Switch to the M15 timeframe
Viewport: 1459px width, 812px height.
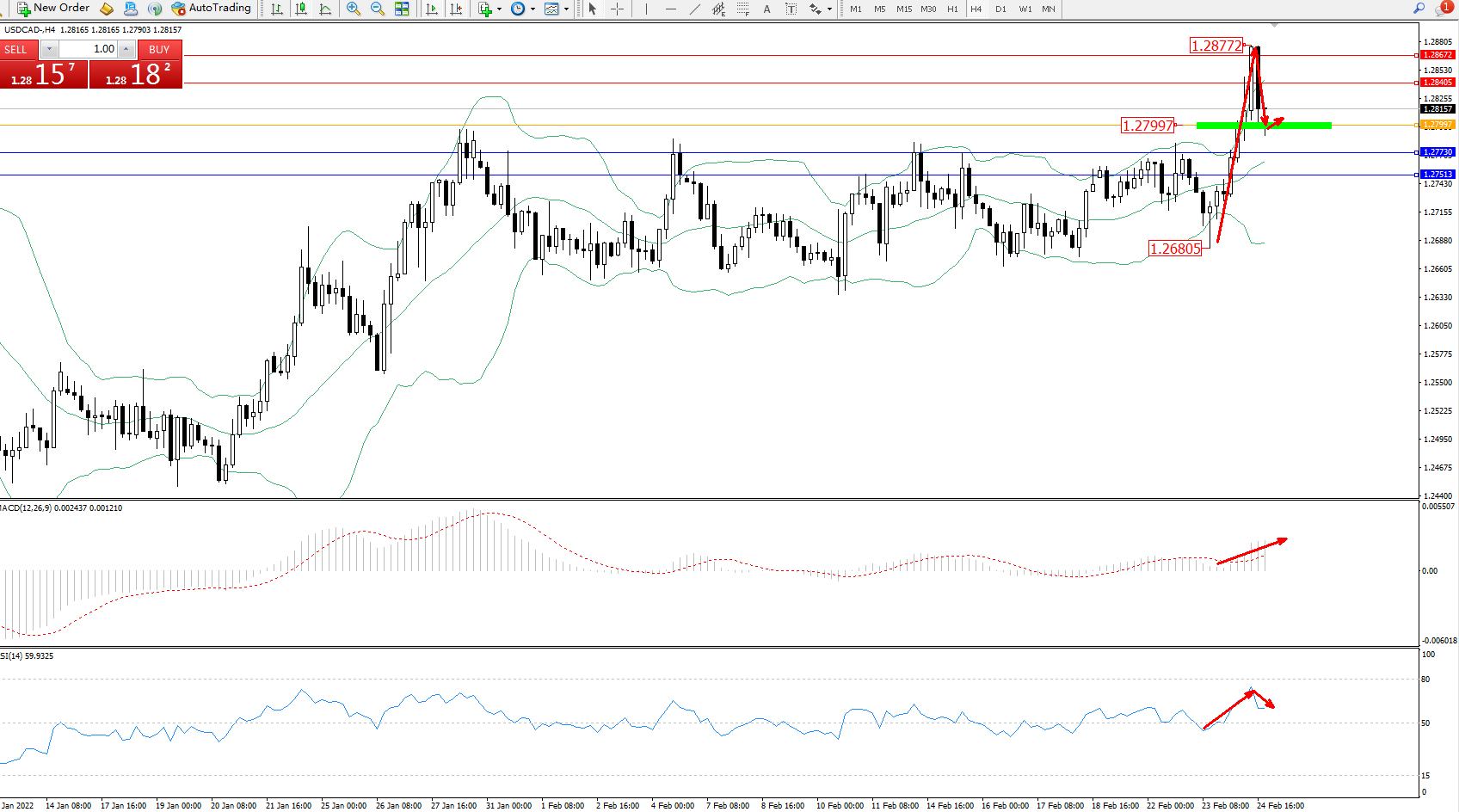(903, 9)
